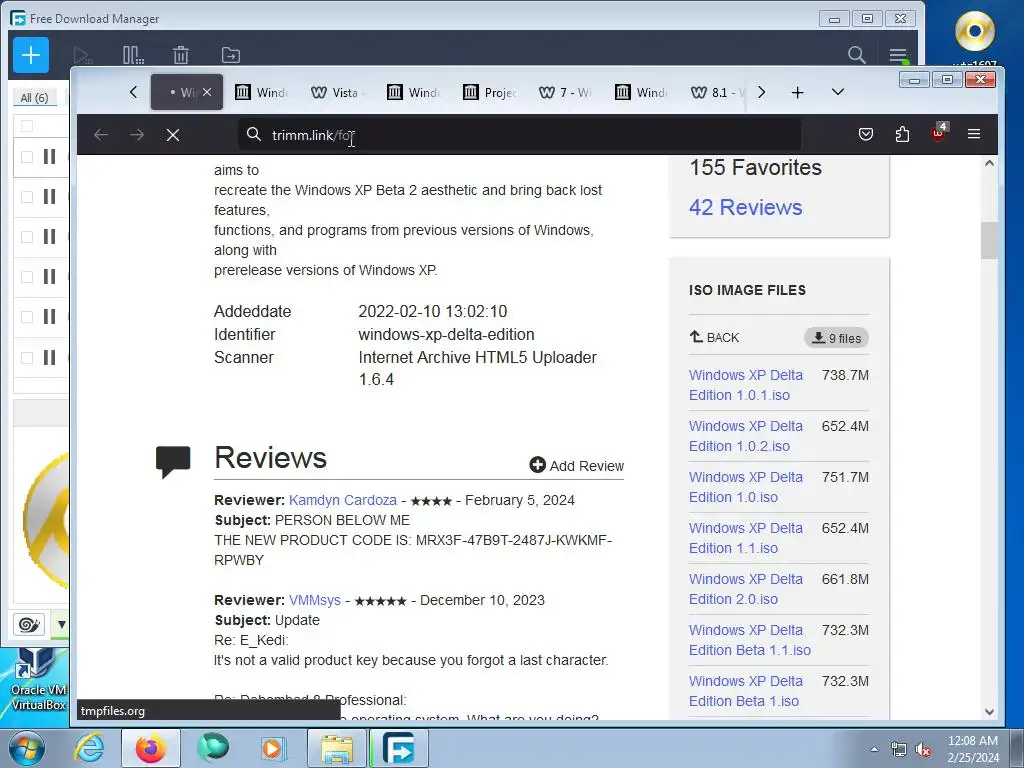The width and height of the screenshot is (1024, 768).
Task: Open Windows Media Player from the taskbar
Action: click(x=273, y=748)
